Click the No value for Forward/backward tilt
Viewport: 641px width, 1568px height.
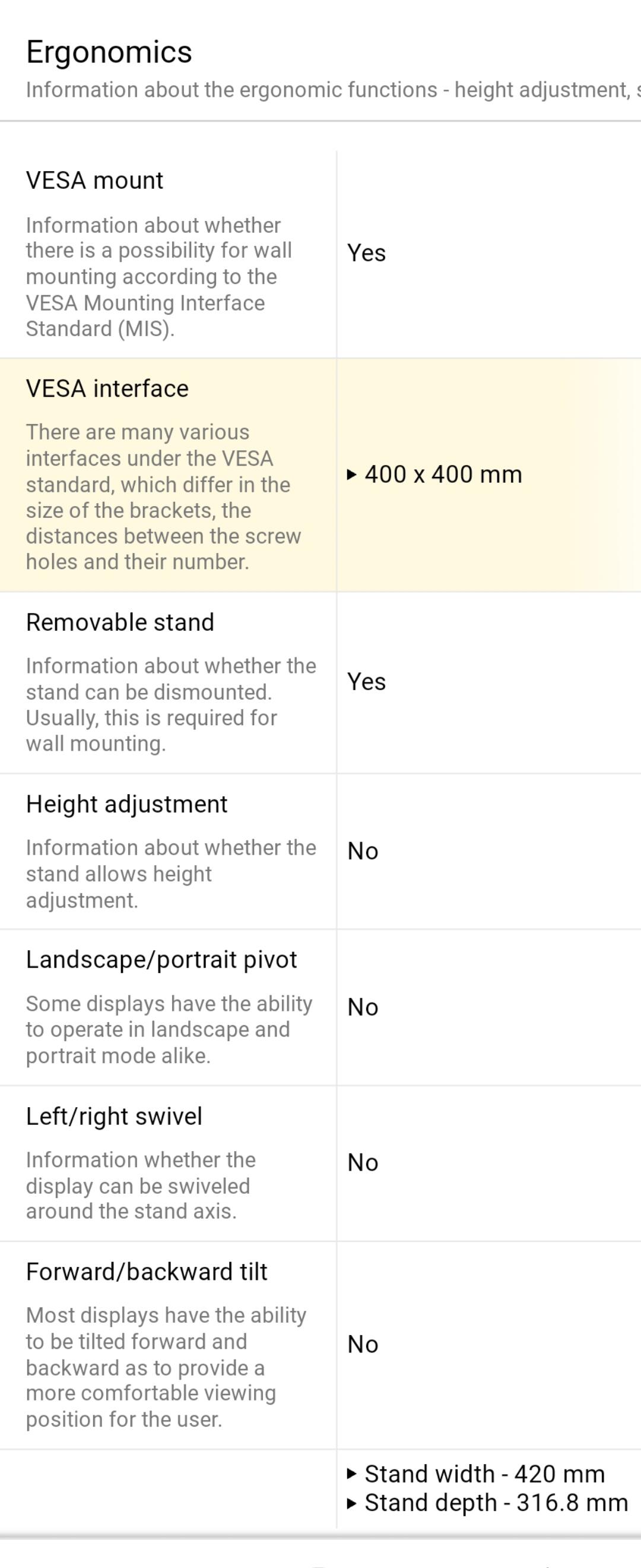(363, 1344)
